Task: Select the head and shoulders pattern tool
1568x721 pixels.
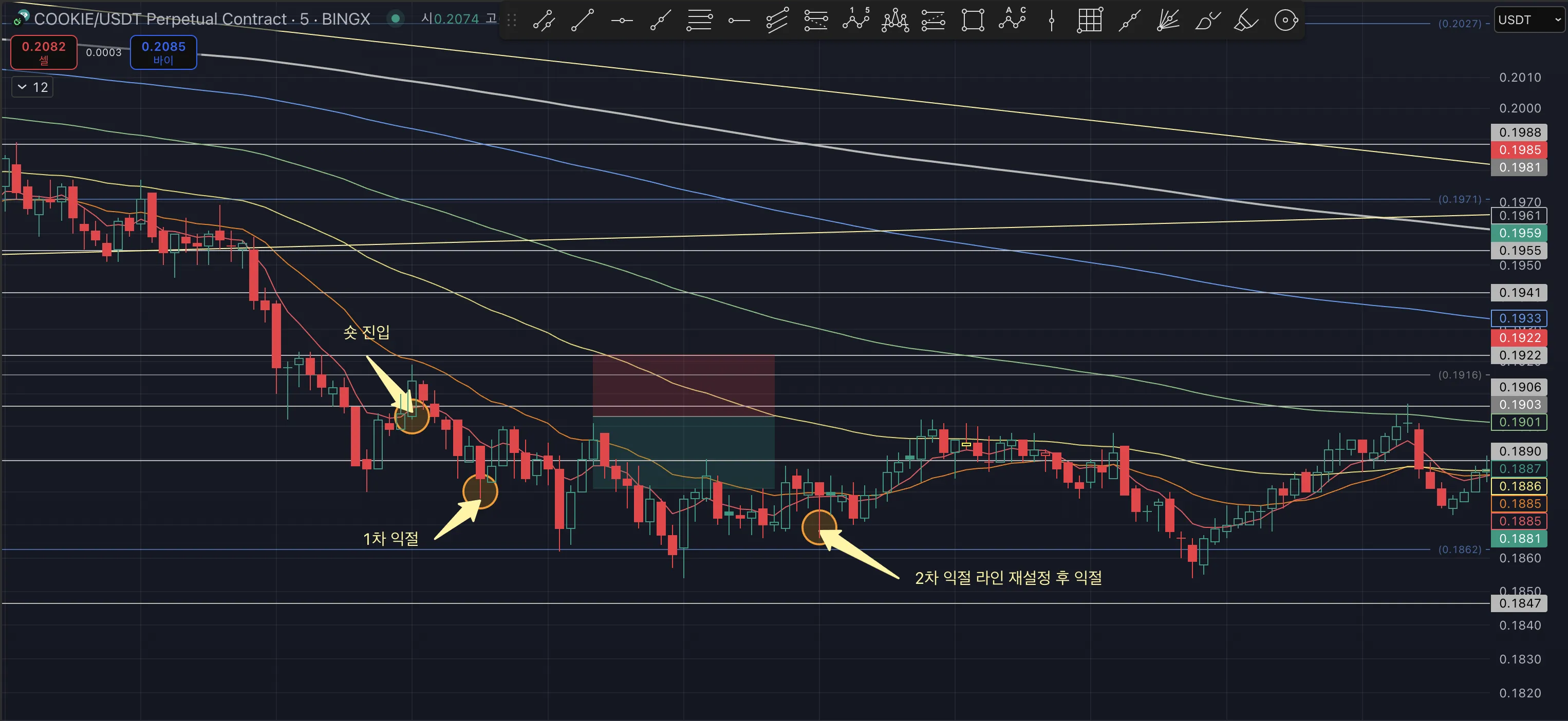Action: (895, 20)
